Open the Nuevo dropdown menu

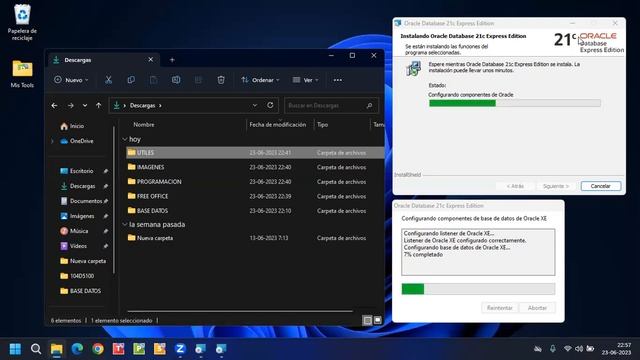[x=71, y=80]
